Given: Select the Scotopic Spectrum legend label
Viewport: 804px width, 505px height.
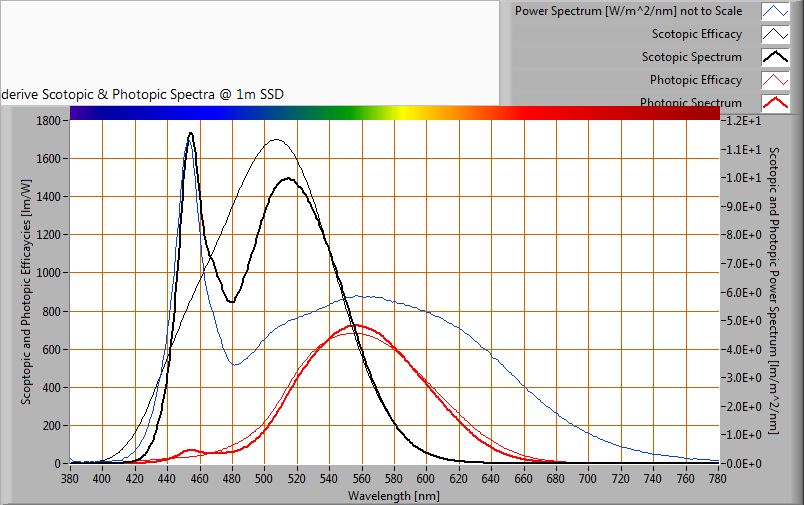Looking at the screenshot, I should (x=691, y=57).
